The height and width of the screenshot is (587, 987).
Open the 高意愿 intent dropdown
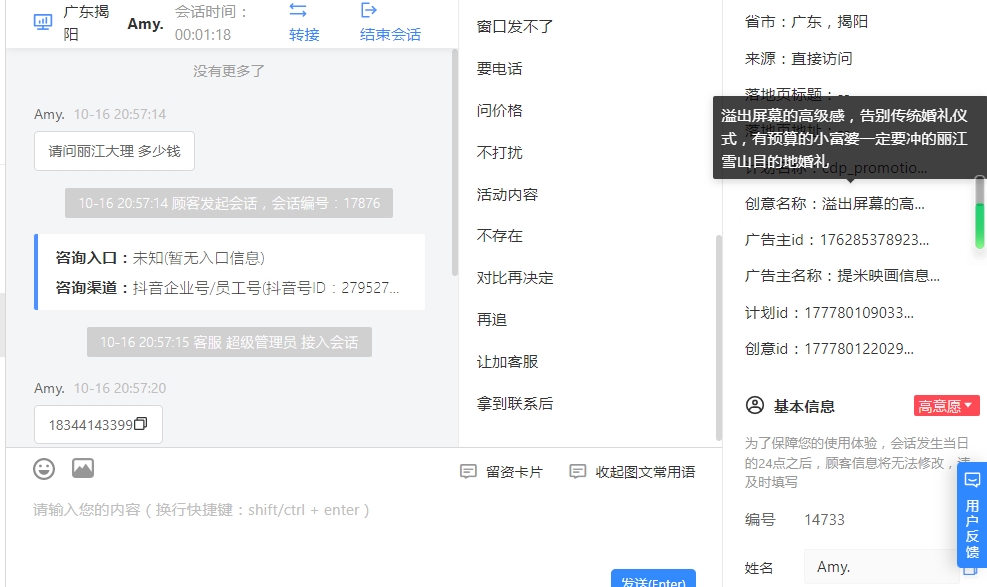(x=946, y=406)
